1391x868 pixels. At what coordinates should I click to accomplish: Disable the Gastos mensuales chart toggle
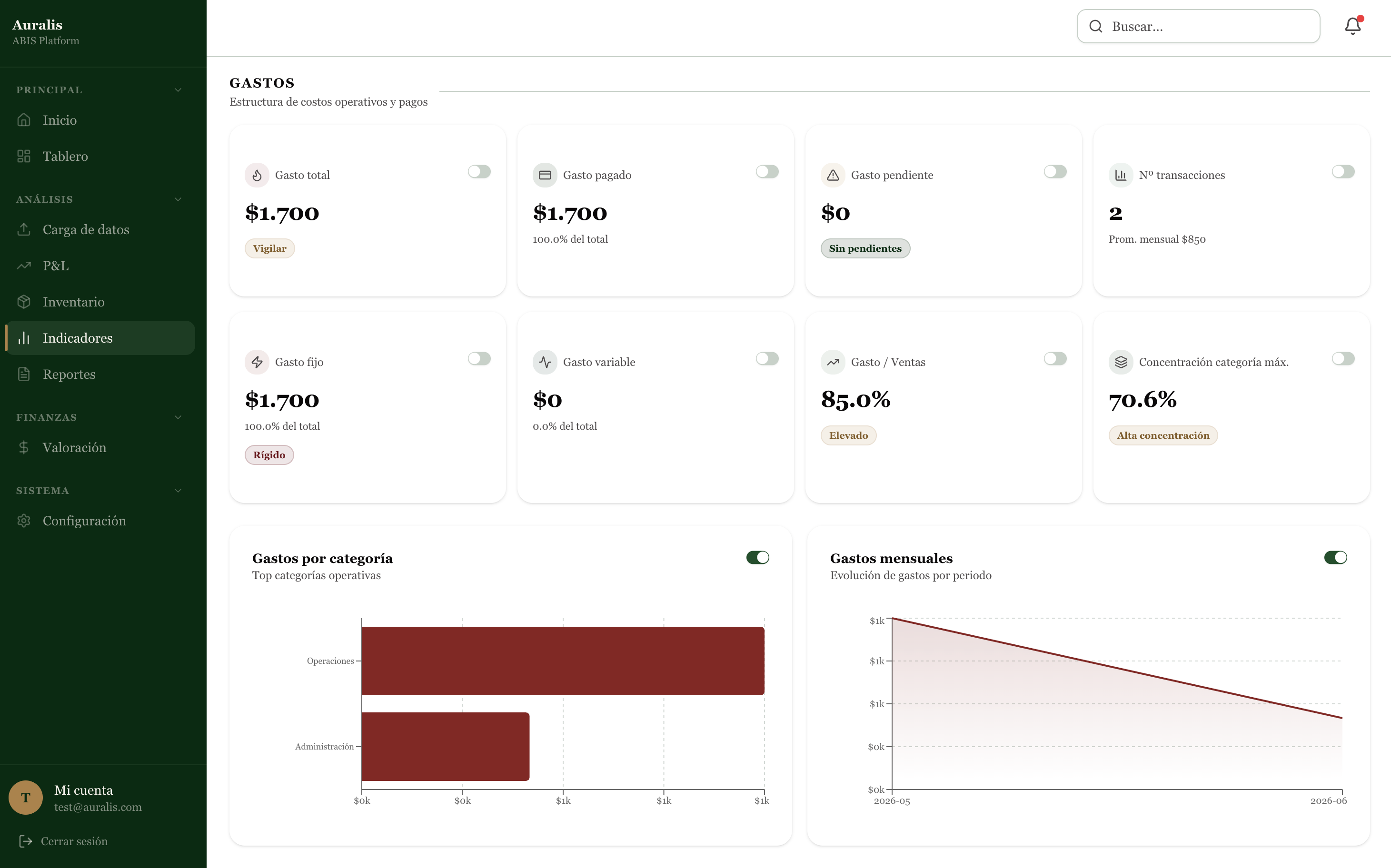[x=1335, y=557]
